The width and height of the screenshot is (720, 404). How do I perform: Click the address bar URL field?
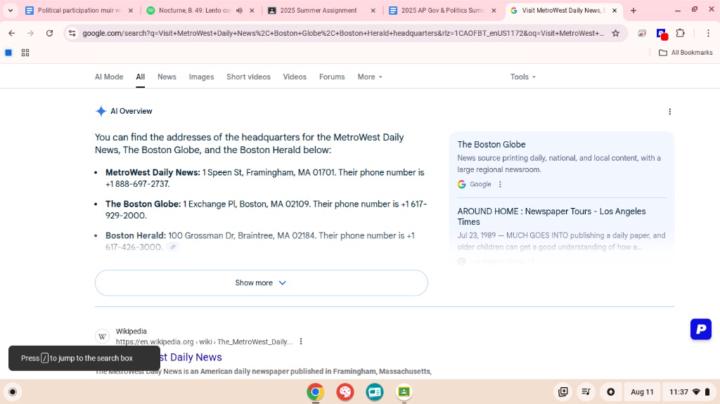(342, 33)
